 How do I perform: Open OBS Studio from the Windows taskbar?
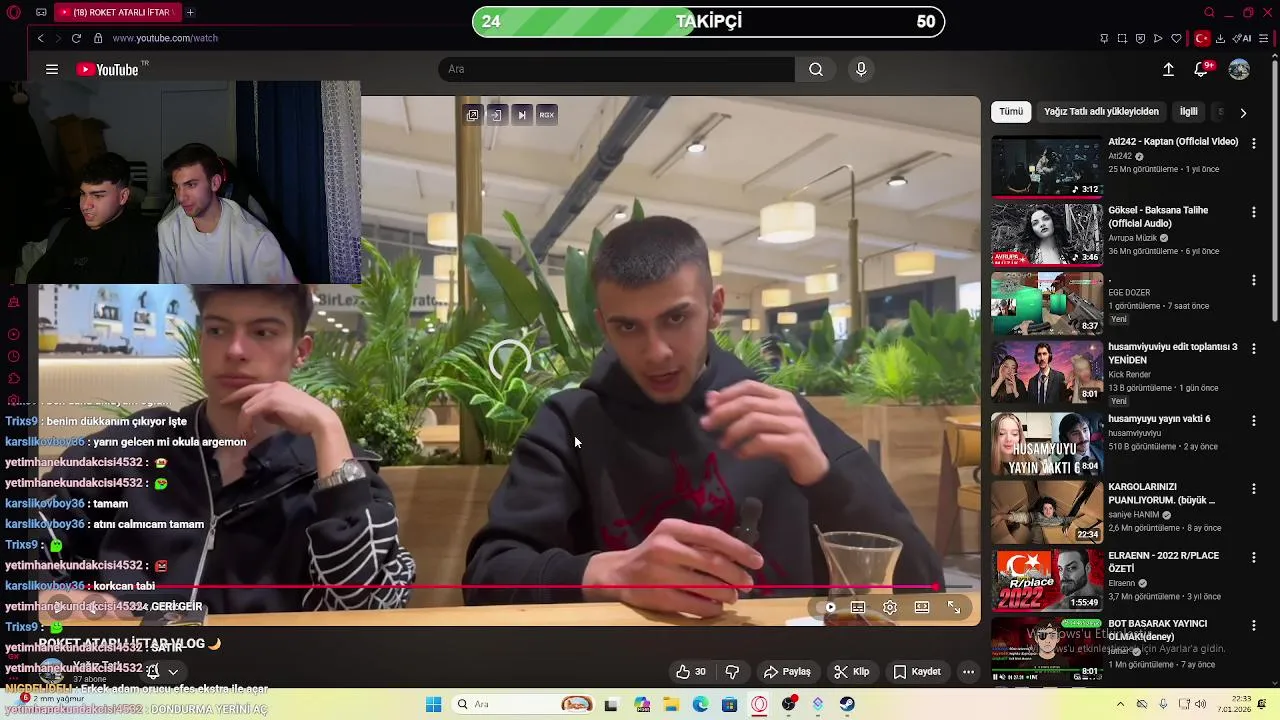click(x=789, y=704)
